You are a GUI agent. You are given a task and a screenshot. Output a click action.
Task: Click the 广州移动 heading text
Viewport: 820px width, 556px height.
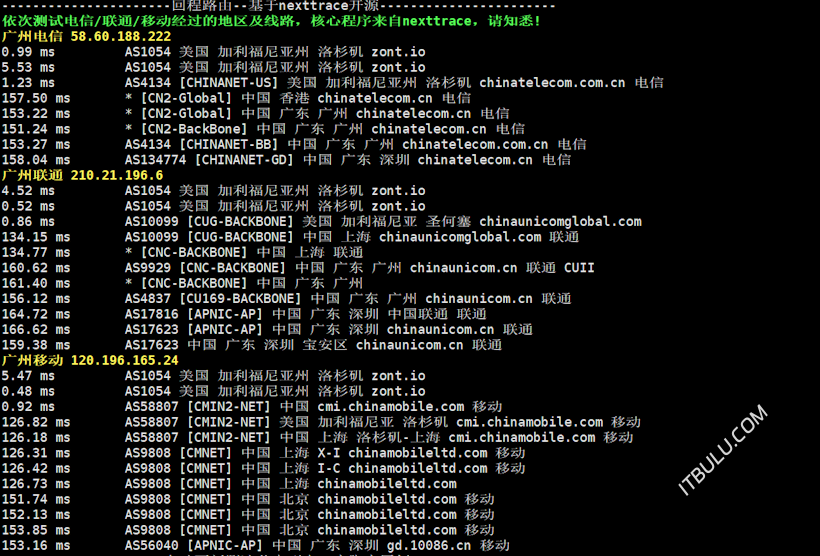32,360
